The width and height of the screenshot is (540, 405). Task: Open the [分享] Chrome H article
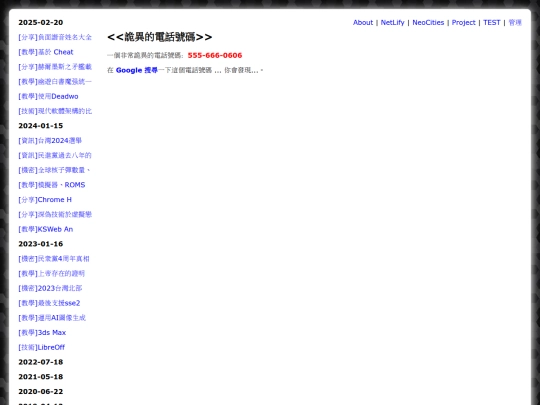(45, 200)
